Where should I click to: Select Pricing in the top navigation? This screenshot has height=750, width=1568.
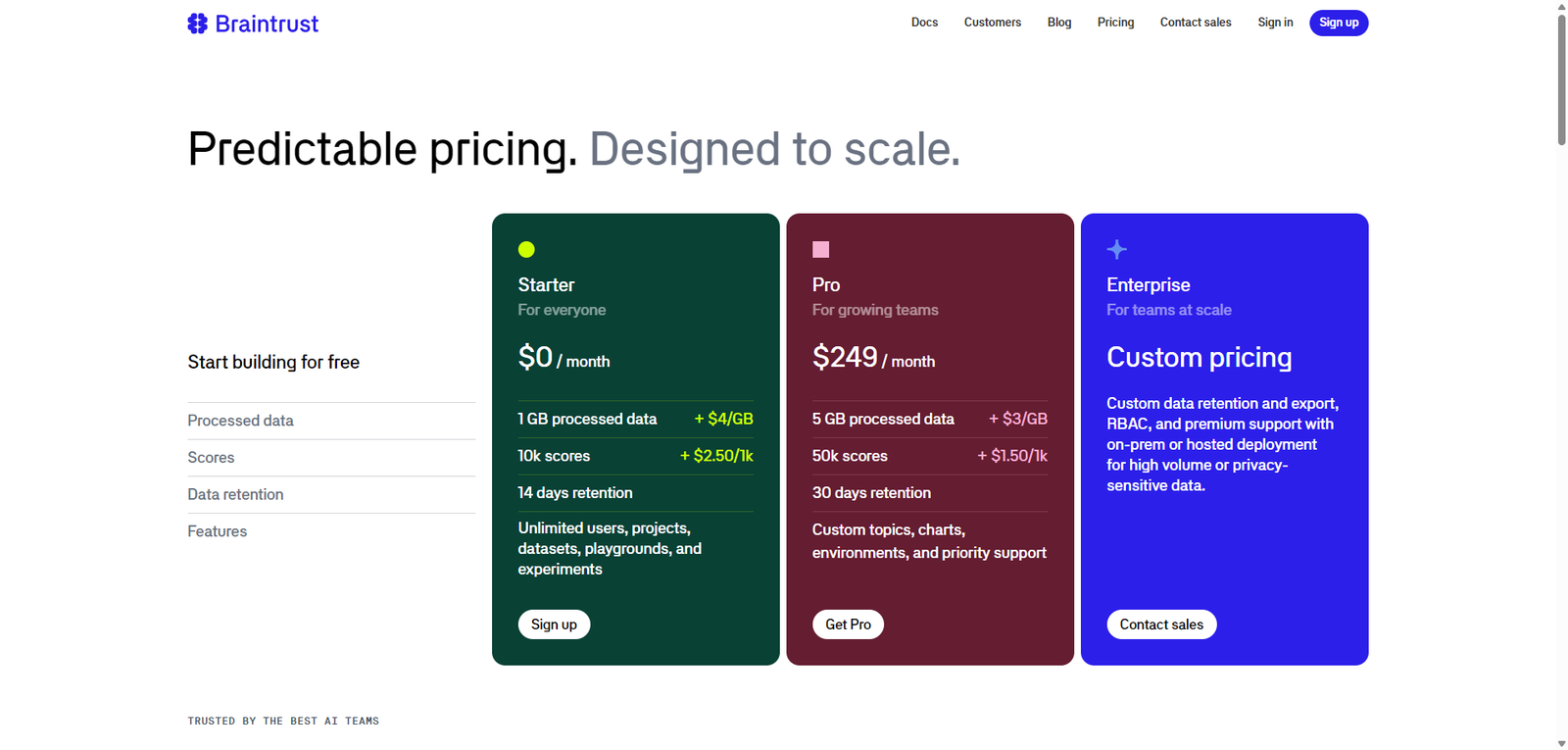[x=1115, y=23]
